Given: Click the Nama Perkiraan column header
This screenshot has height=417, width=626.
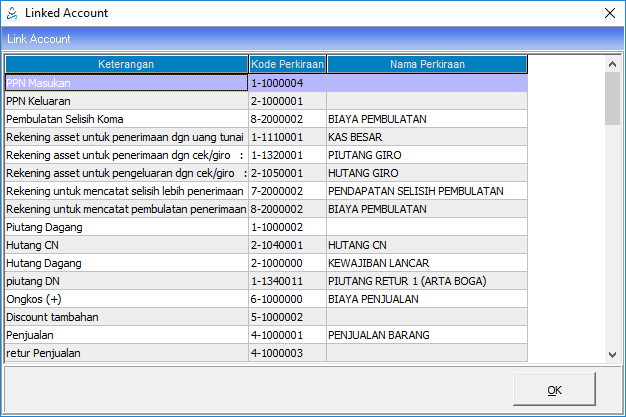Looking at the screenshot, I should (x=426, y=64).
